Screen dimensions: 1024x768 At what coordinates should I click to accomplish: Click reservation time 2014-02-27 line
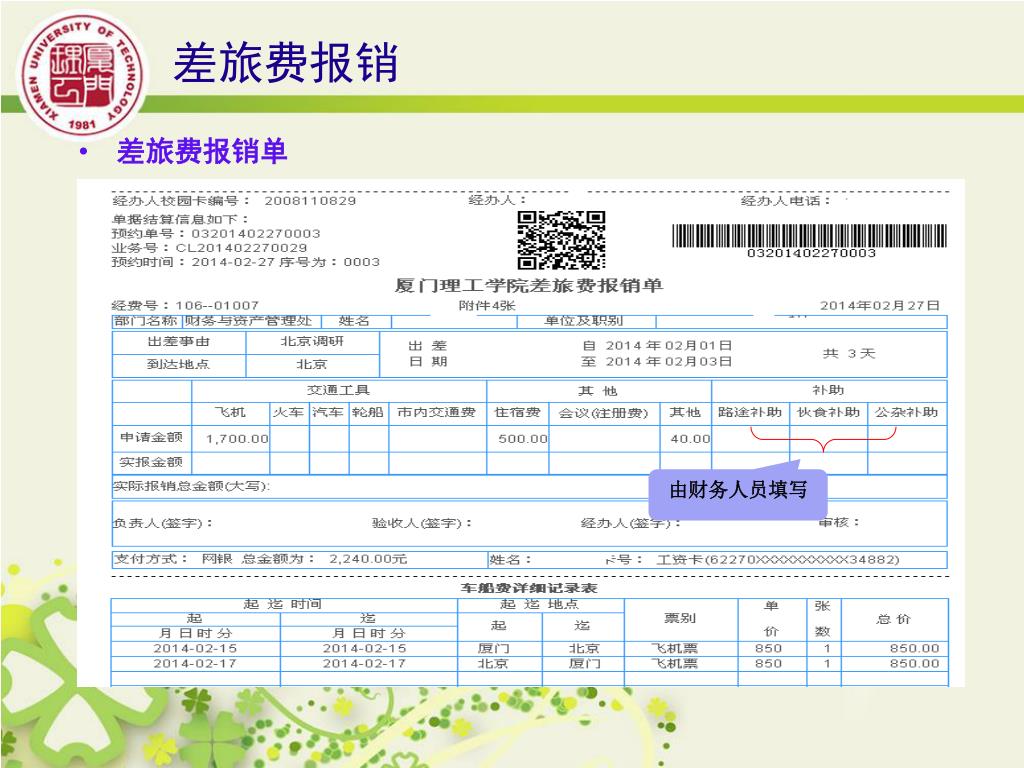pyautogui.click(x=246, y=262)
